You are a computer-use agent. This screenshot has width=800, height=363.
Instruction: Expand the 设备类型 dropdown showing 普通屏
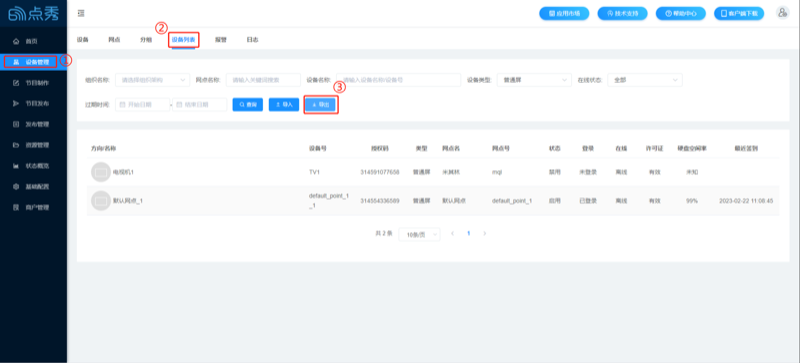tap(534, 80)
